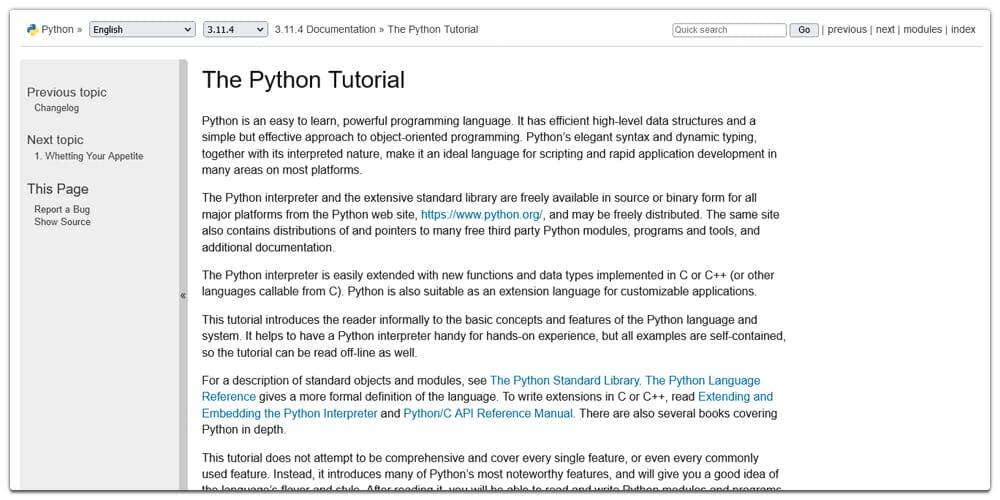Click the Report a Bug link

click(x=62, y=210)
